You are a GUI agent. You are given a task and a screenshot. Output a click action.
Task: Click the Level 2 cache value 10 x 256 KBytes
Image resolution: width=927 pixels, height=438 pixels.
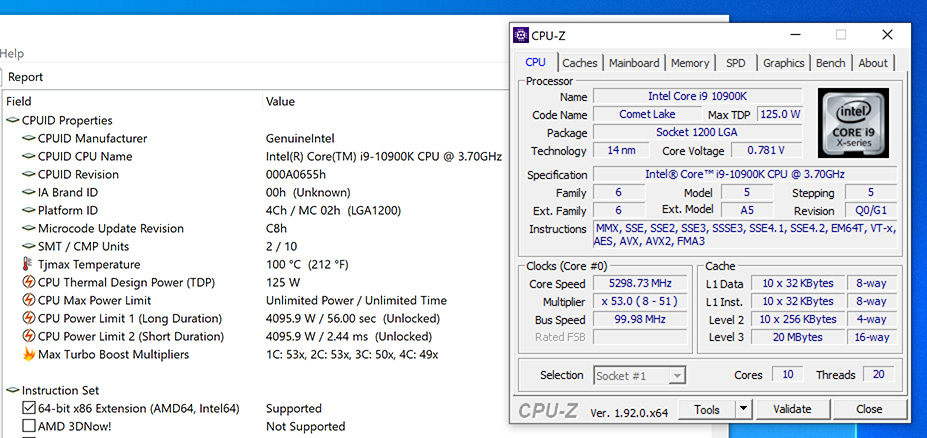click(800, 319)
